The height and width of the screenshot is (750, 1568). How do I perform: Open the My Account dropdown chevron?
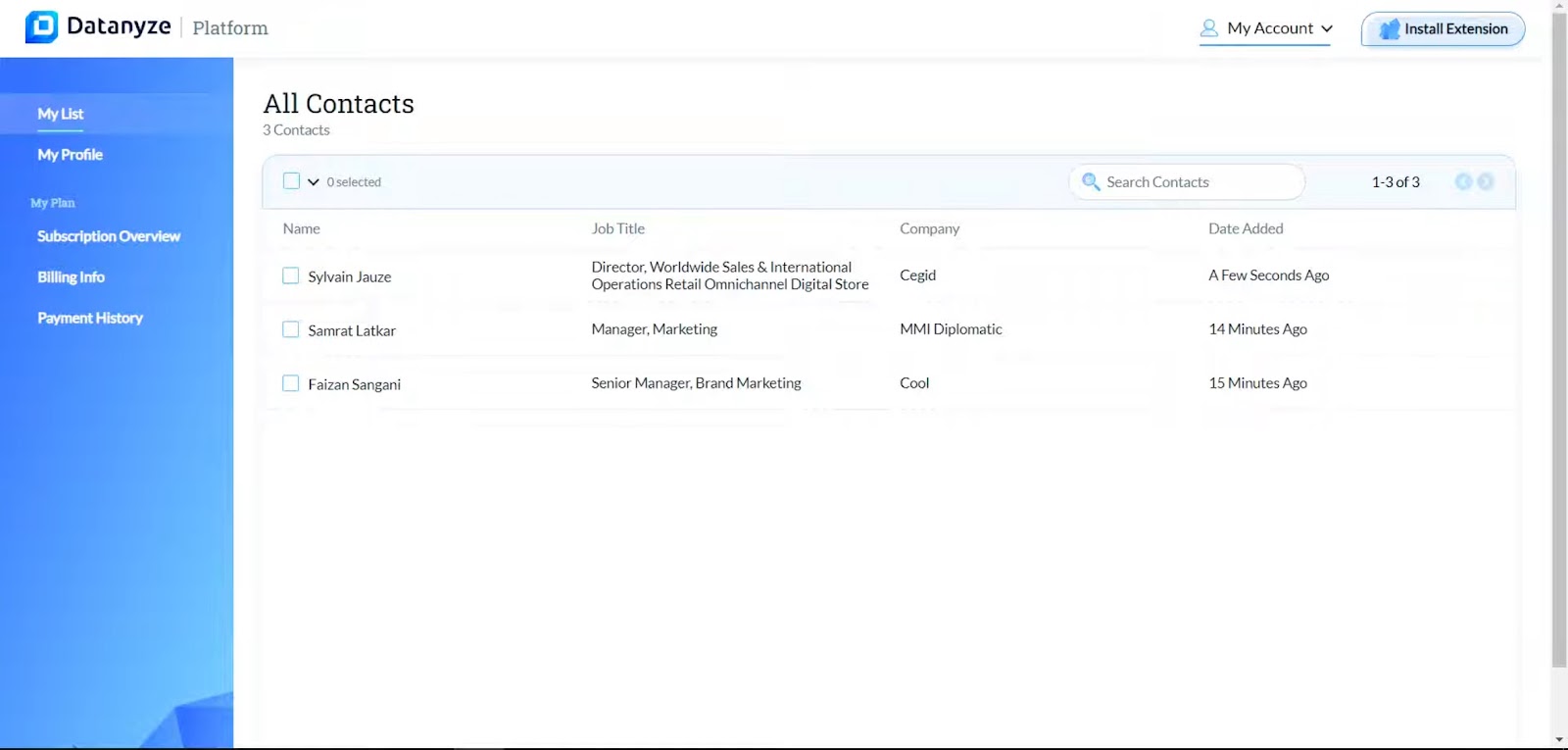1327,28
